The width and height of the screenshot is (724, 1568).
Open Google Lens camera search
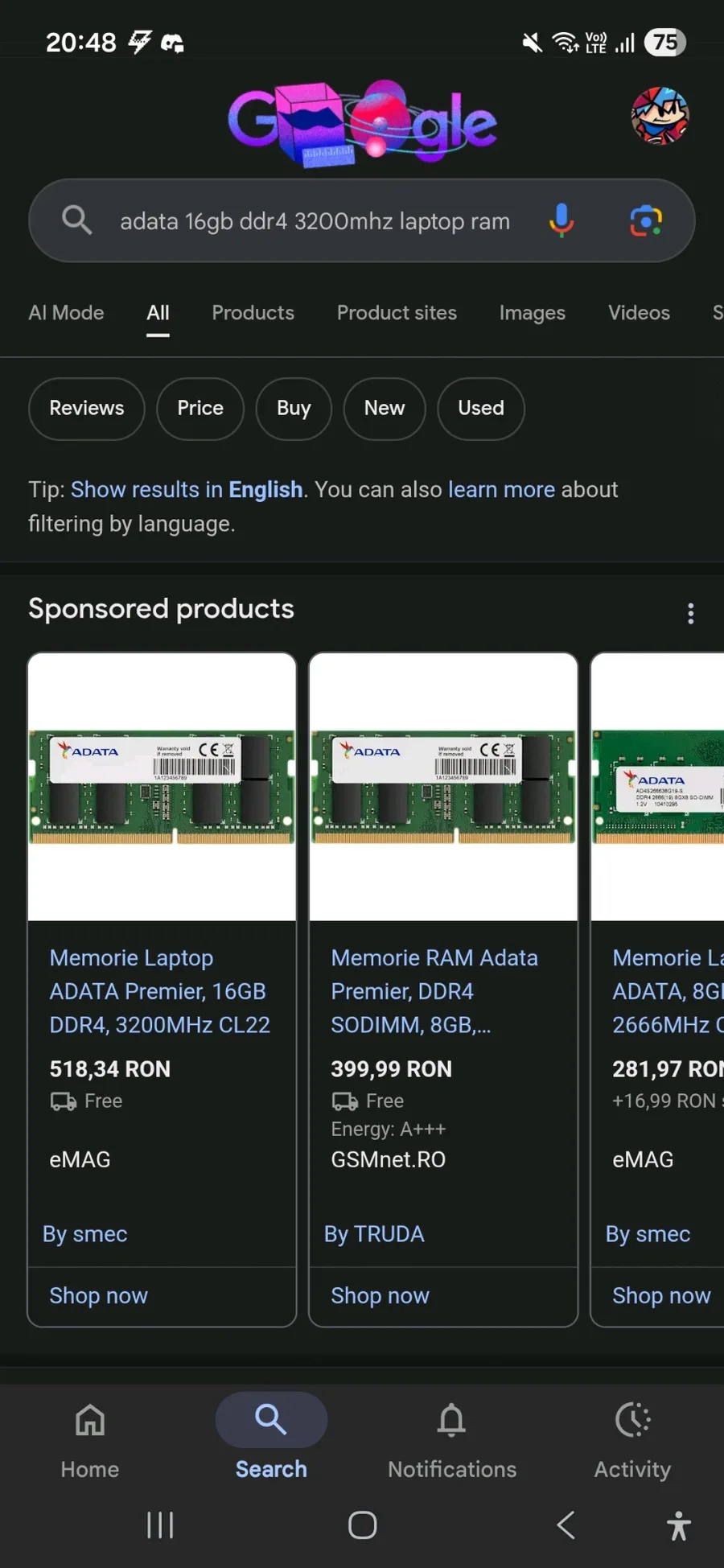[x=646, y=220]
